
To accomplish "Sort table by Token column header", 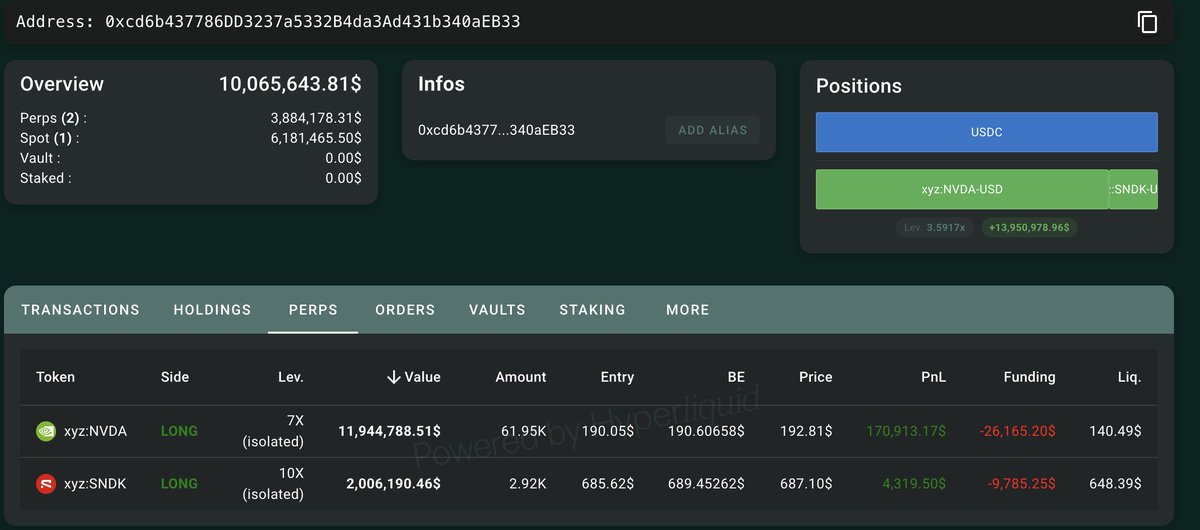I will point(55,377).
